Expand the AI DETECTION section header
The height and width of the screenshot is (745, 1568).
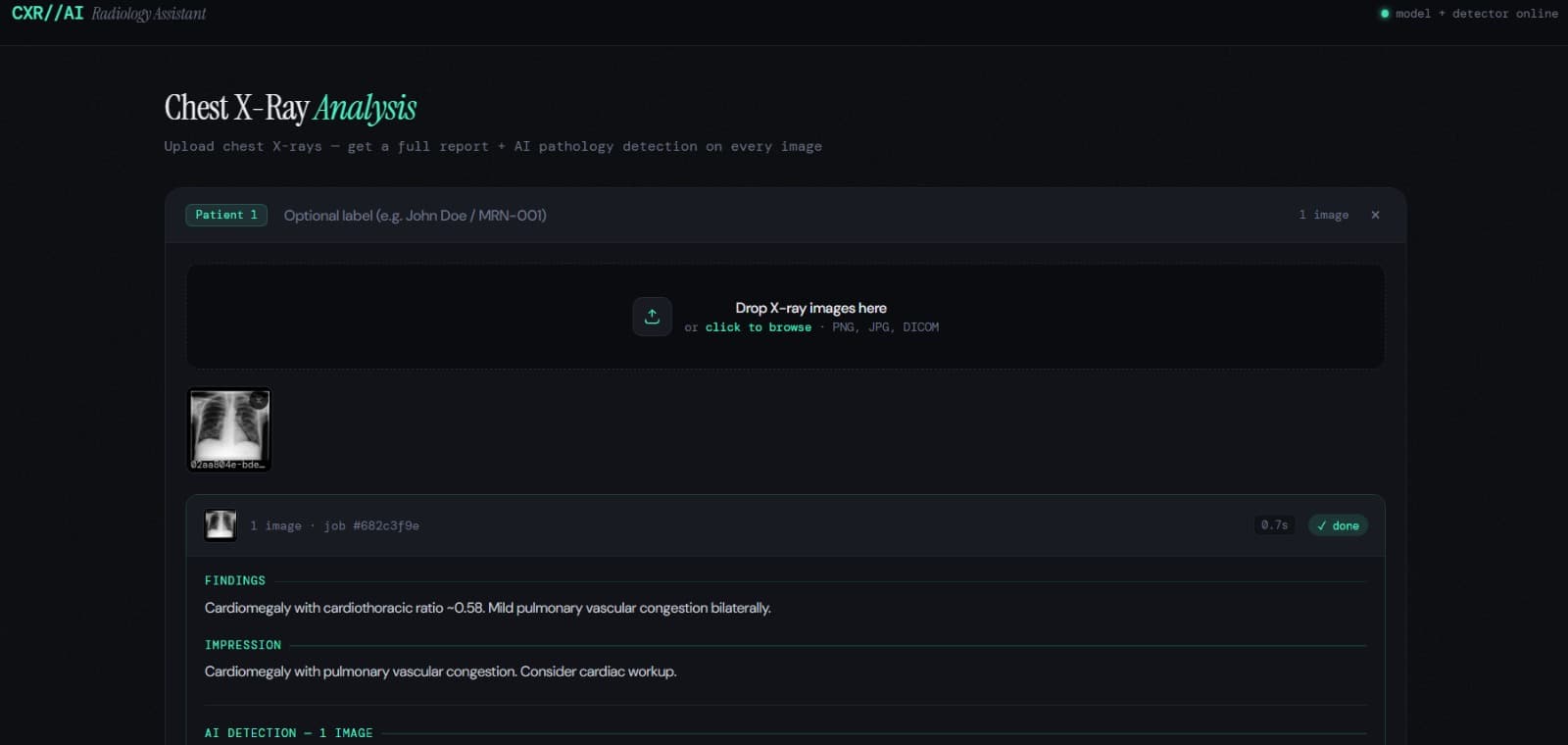pos(288,733)
